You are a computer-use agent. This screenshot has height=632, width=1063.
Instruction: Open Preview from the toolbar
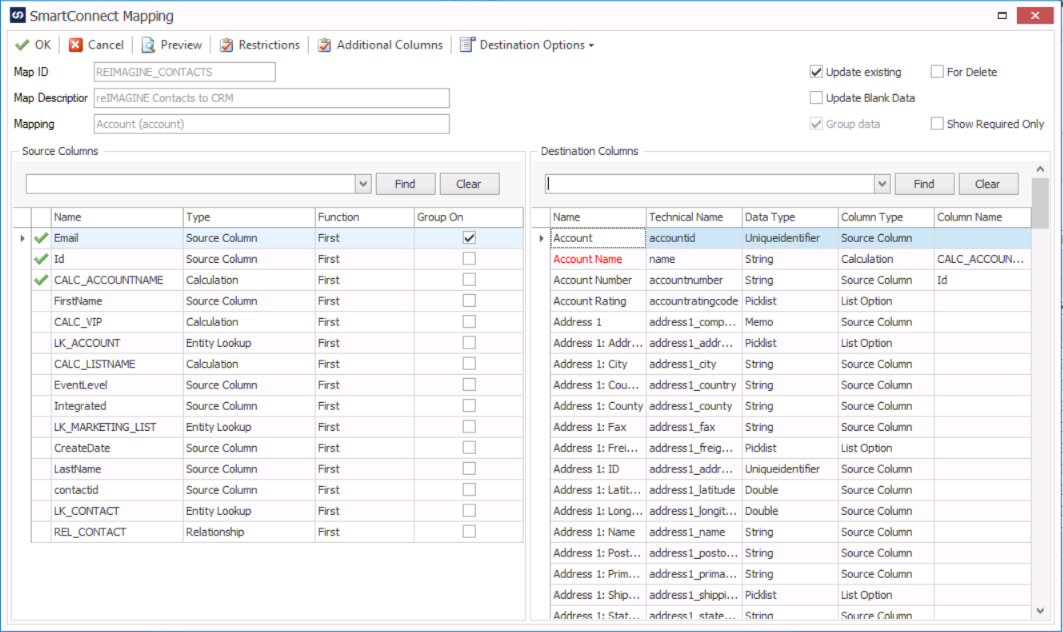pos(172,45)
